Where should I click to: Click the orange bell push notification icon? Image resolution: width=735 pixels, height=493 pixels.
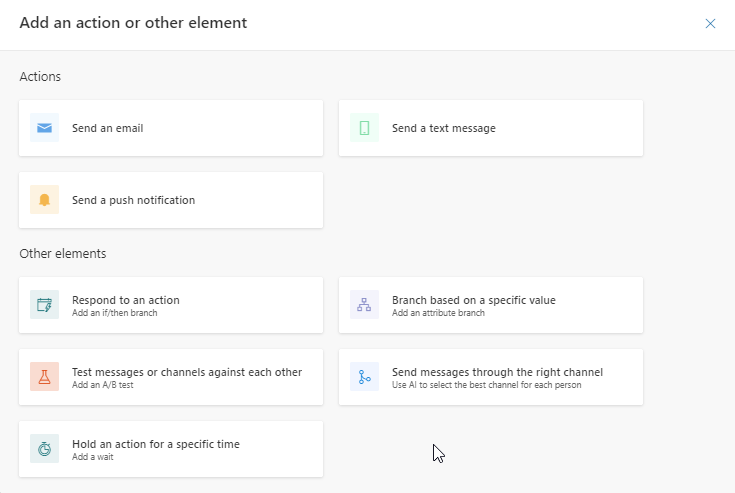point(44,200)
